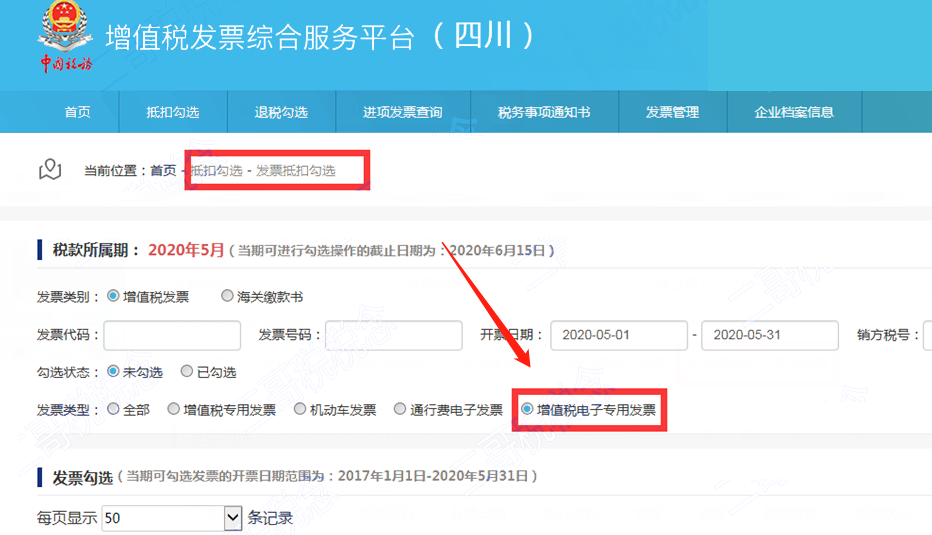This screenshot has width=932, height=535.
Task: Select the 未勾选 status radio
Action: point(113,371)
